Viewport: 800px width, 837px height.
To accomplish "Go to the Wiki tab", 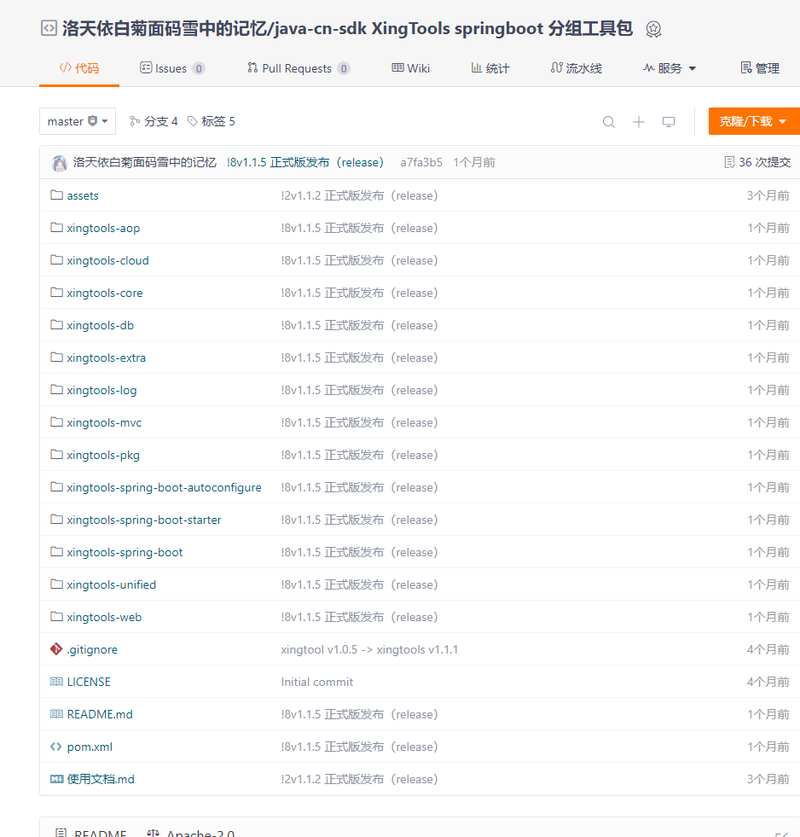I will point(410,68).
